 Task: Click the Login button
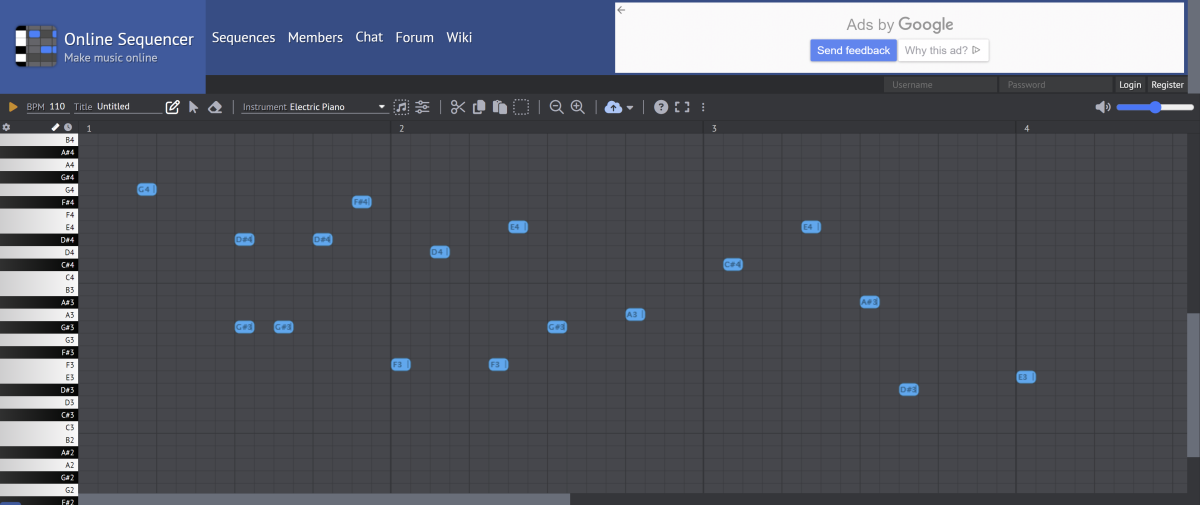1130,85
